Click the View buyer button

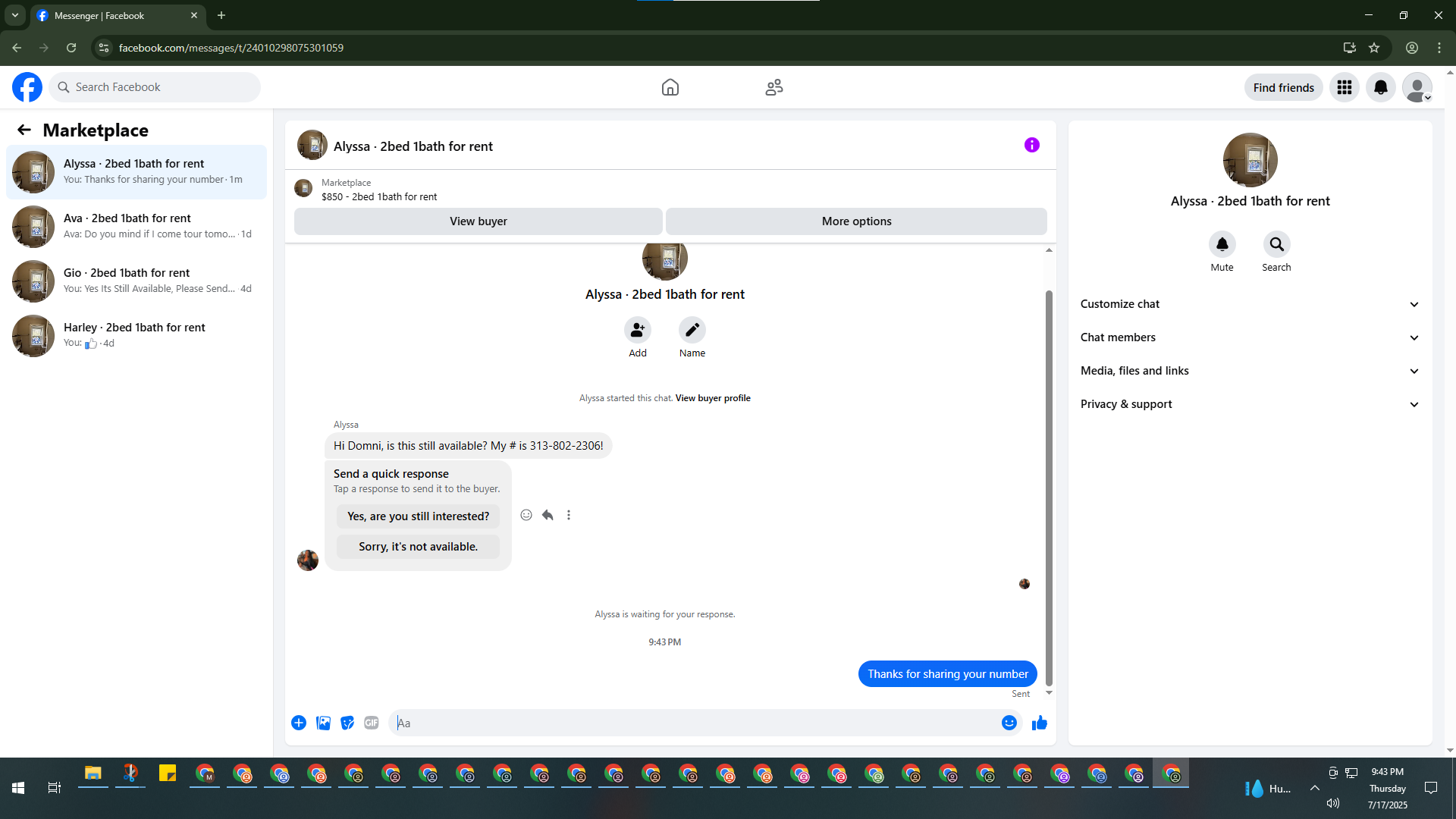click(479, 221)
